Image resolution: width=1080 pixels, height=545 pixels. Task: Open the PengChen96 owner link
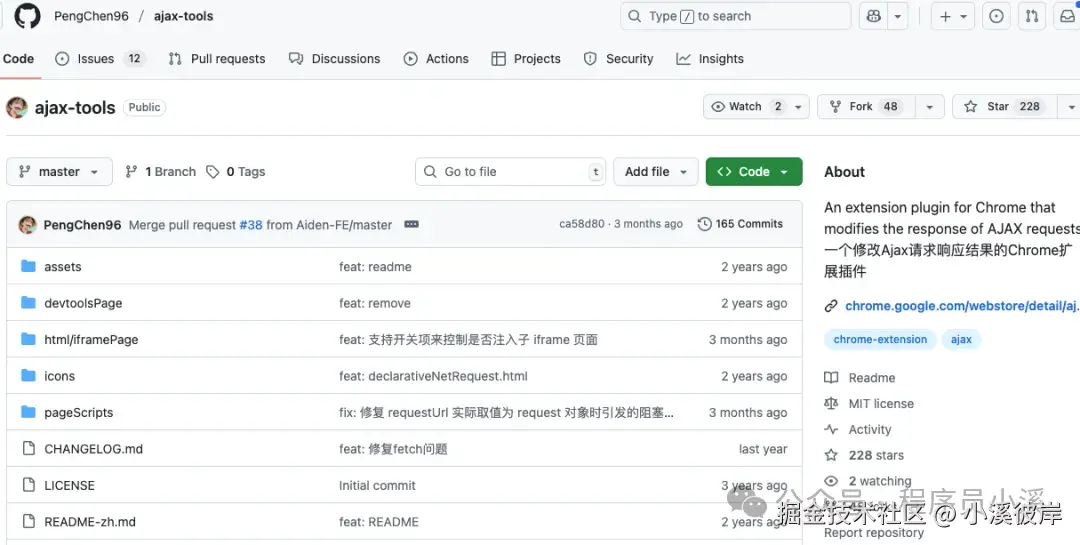[91, 16]
